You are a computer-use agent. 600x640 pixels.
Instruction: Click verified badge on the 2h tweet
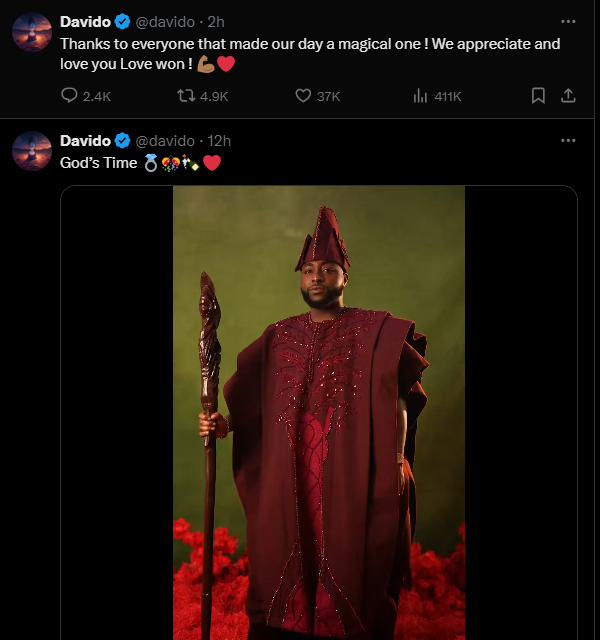coord(122,21)
